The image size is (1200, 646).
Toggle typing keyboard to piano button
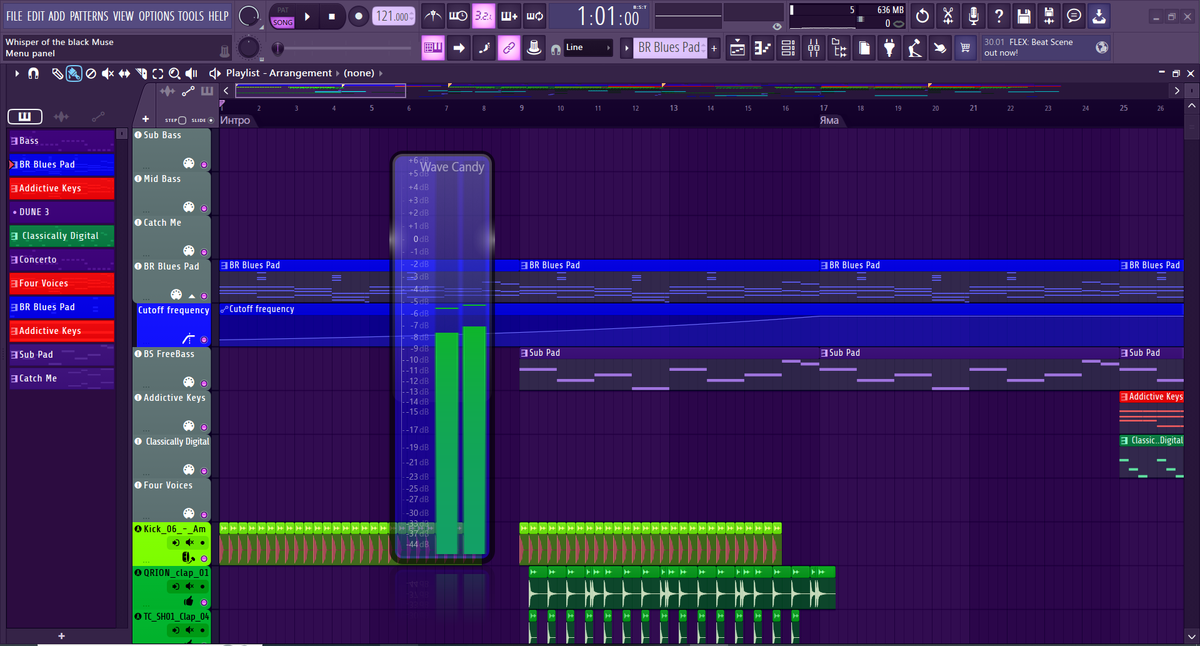click(x=433, y=47)
